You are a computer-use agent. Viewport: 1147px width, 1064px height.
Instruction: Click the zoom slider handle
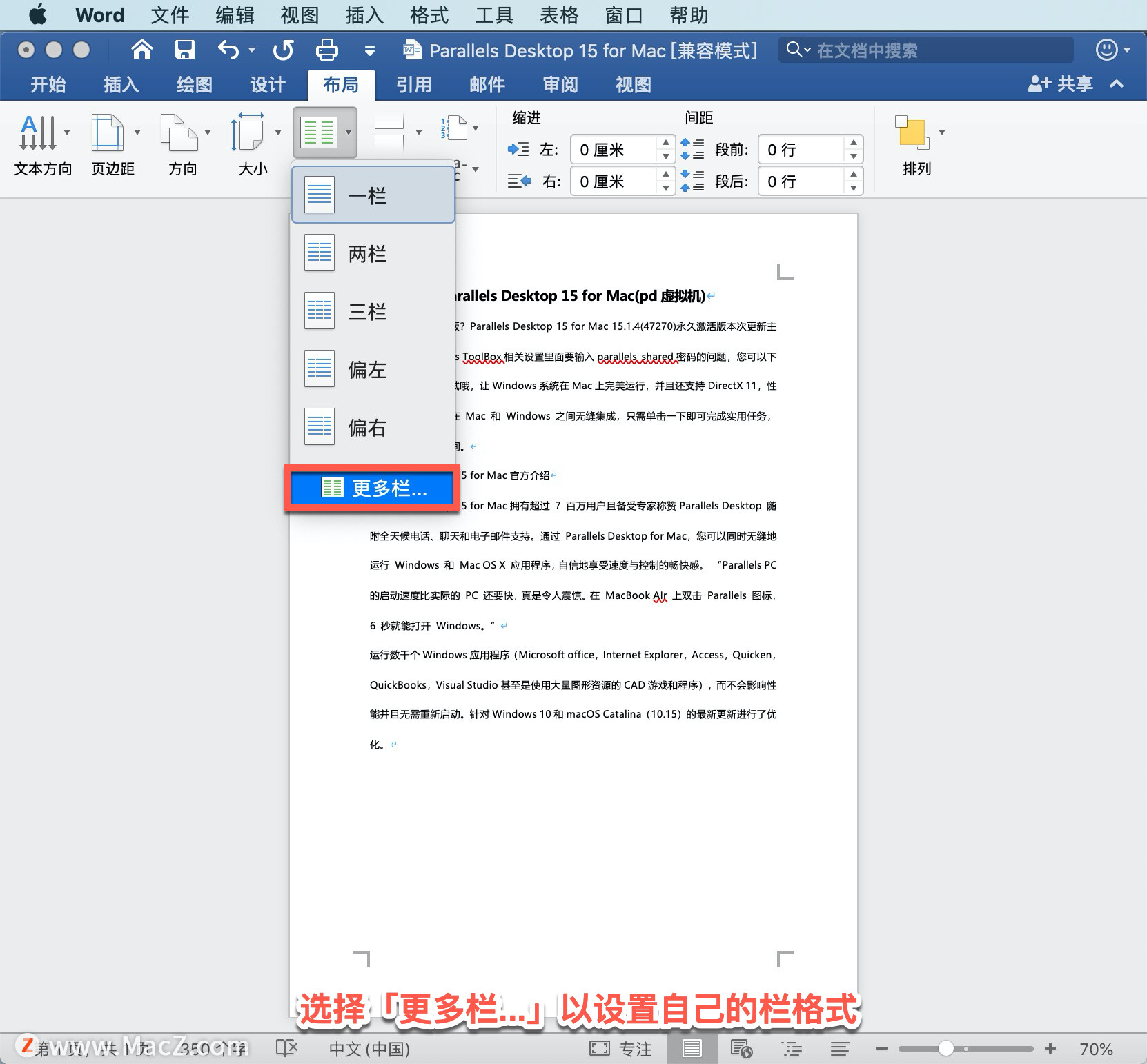945,1049
